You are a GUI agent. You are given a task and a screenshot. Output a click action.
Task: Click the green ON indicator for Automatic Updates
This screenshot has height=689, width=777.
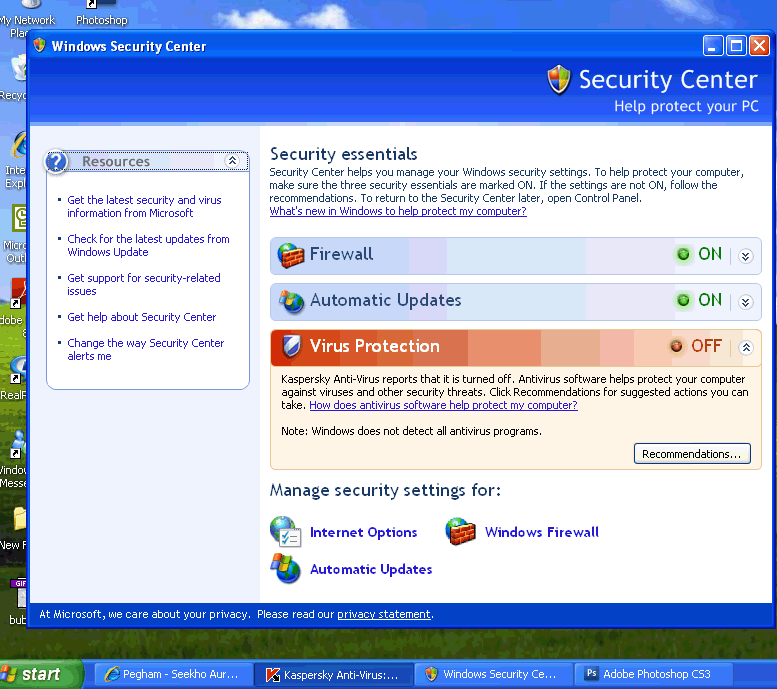[x=684, y=300]
